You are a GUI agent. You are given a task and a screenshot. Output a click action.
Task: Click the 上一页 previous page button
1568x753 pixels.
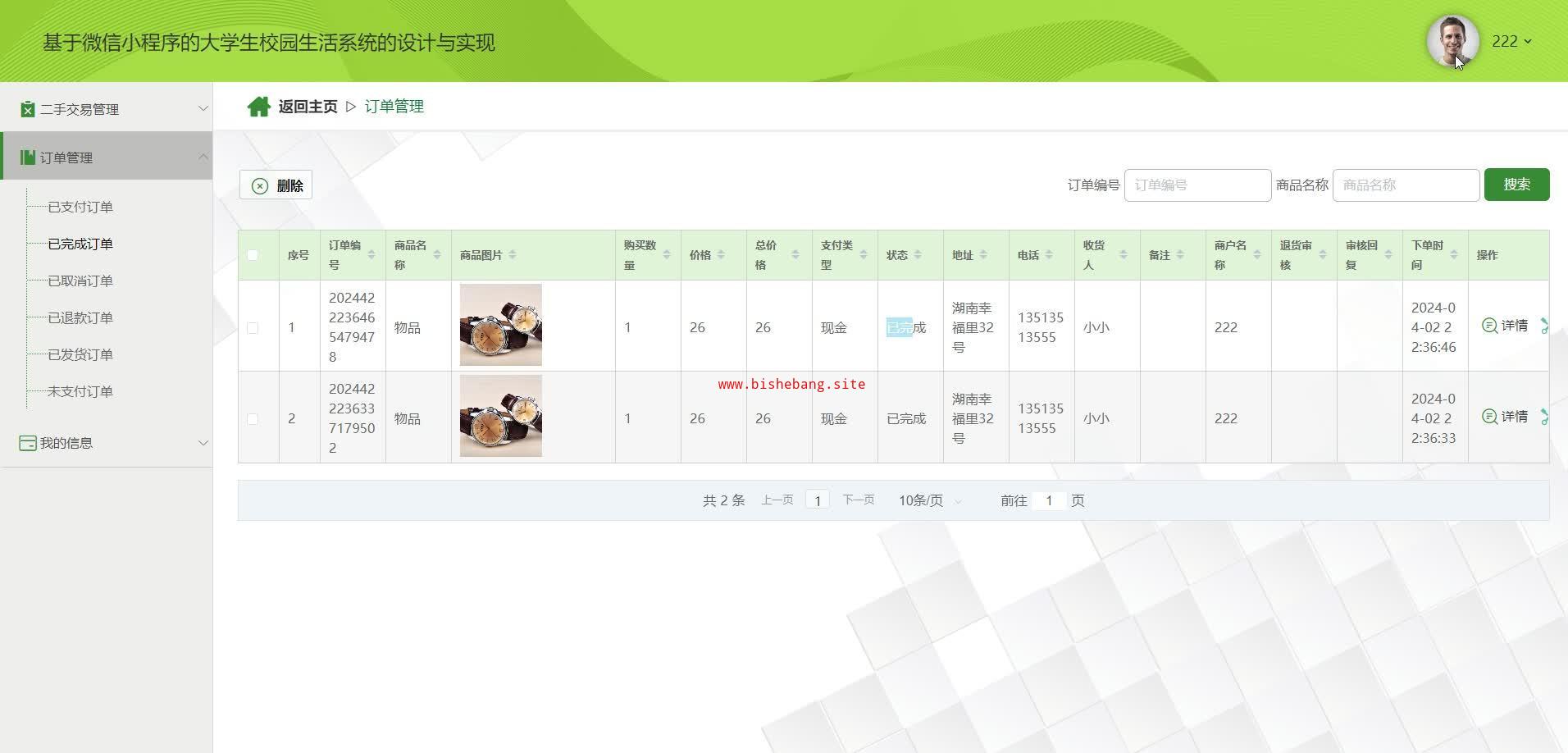pyautogui.click(x=777, y=500)
